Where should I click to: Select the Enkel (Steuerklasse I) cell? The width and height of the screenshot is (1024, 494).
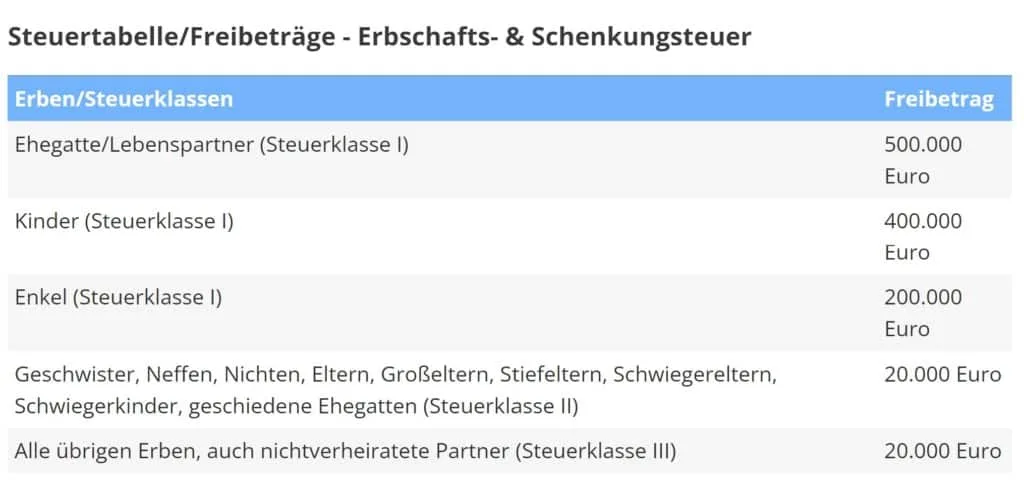pyautogui.click(x=118, y=298)
